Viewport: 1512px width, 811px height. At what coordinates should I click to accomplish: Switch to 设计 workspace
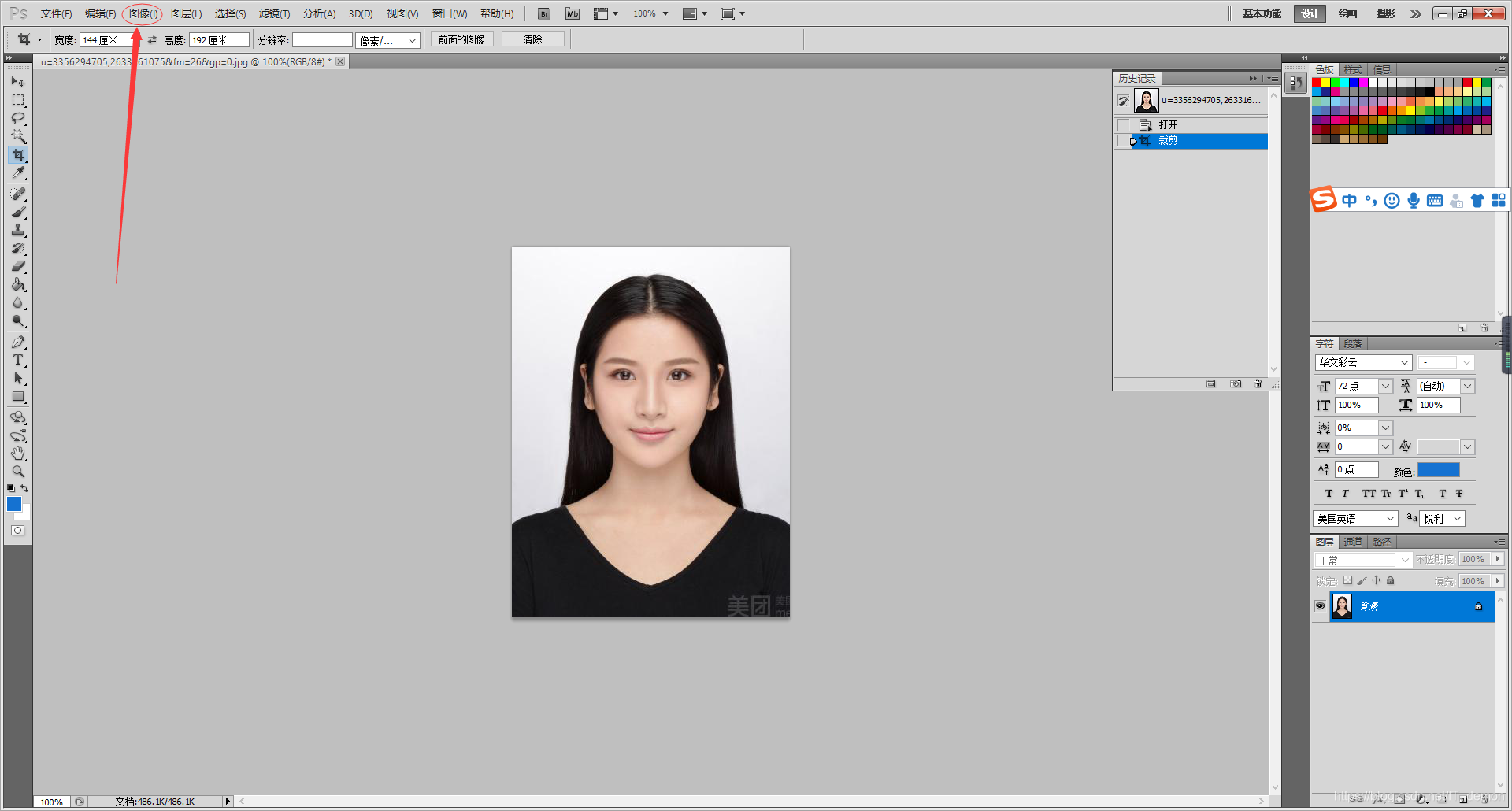click(1310, 13)
